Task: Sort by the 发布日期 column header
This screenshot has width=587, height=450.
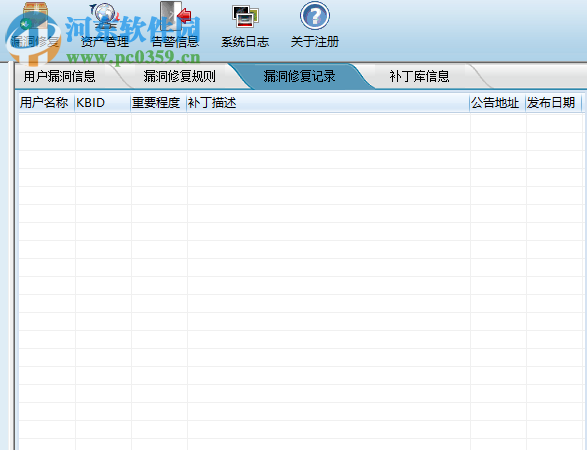Action: [553, 103]
